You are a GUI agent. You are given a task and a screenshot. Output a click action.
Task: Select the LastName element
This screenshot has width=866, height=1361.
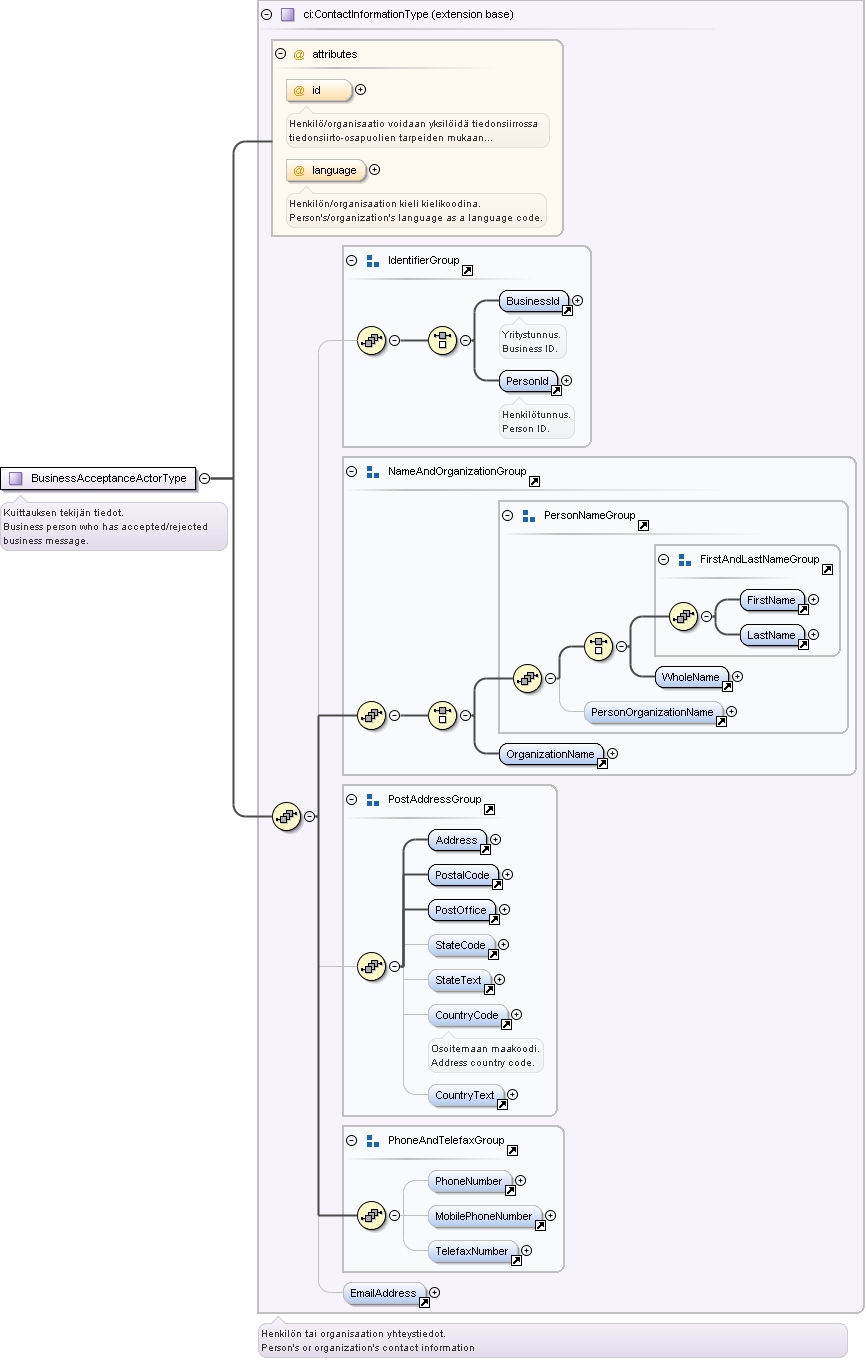tap(772, 635)
